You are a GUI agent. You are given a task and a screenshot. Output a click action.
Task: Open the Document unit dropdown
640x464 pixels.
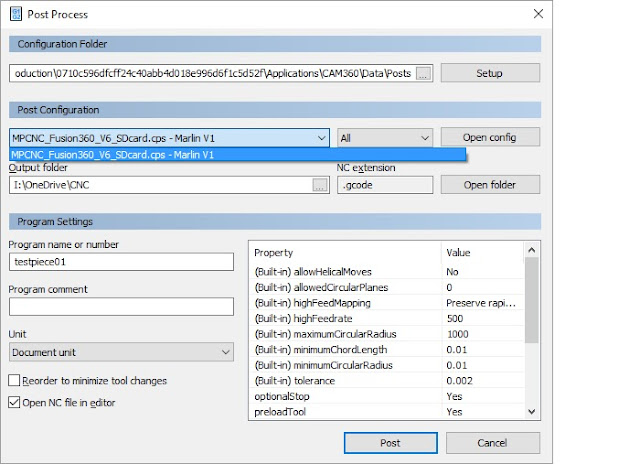tap(121, 352)
